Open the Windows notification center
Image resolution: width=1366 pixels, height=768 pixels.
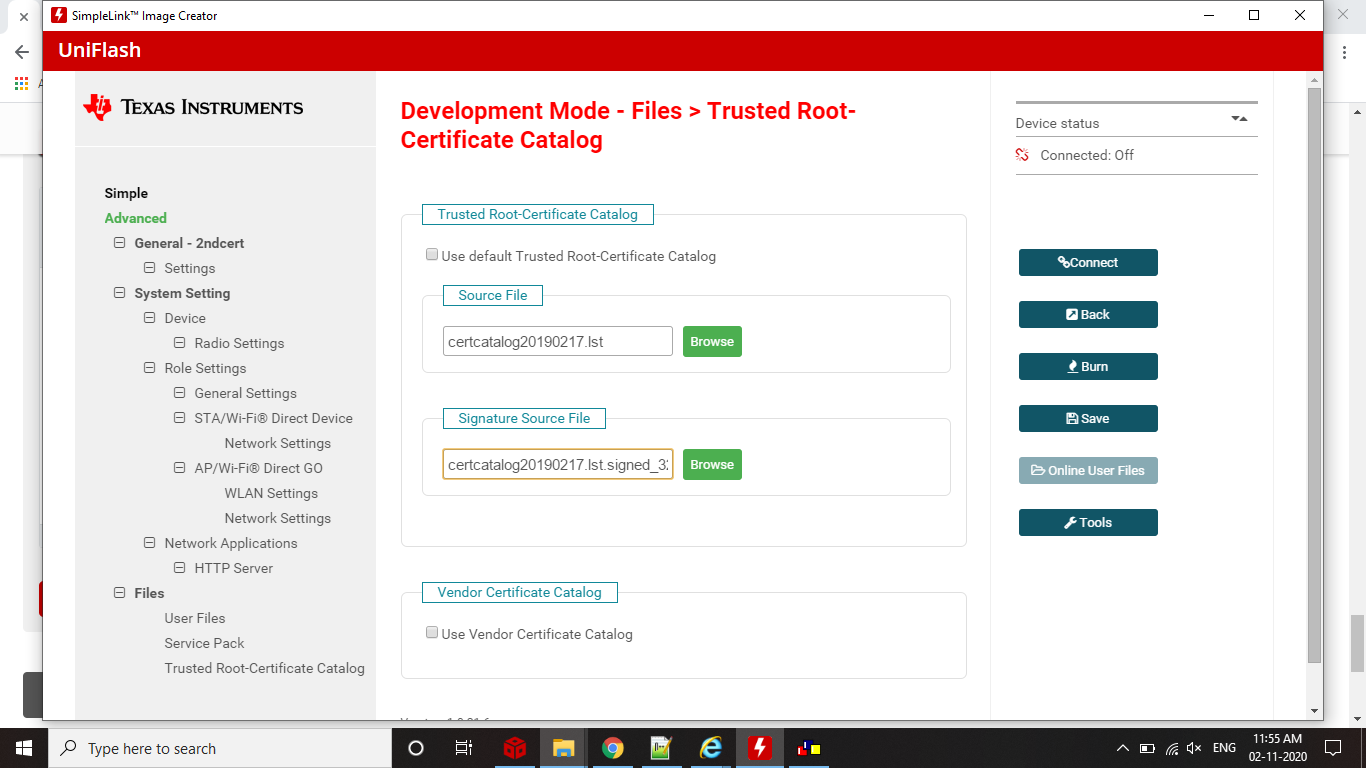click(x=1332, y=748)
